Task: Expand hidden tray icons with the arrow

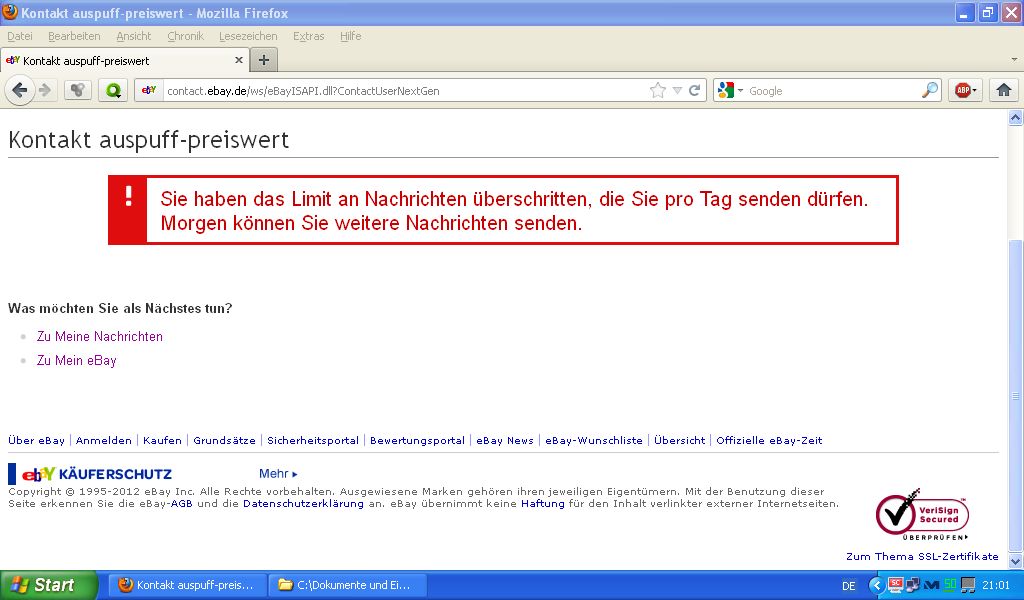Action: click(876, 585)
